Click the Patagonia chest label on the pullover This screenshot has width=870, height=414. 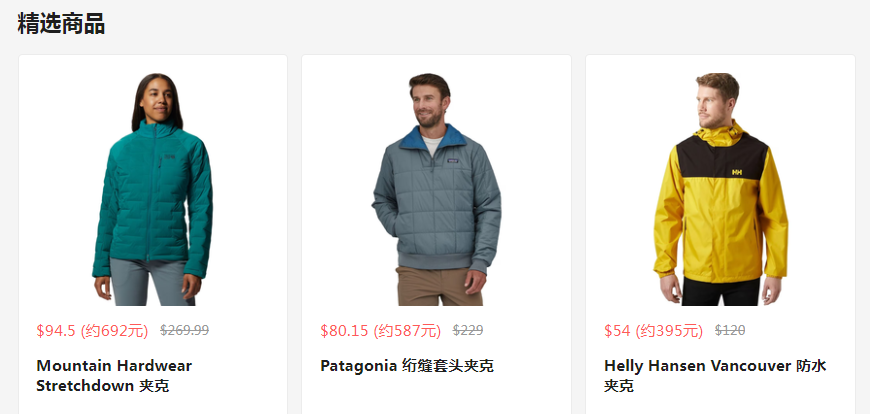pos(454,161)
